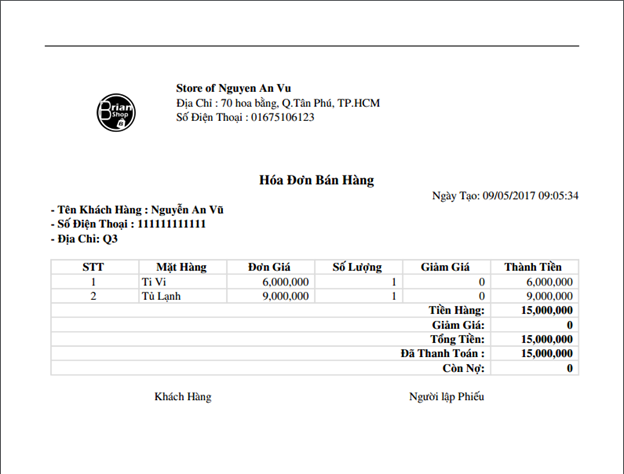Click the Brian Shop logo
Viewport: 624px width, 474px height.
pos(116,113)
